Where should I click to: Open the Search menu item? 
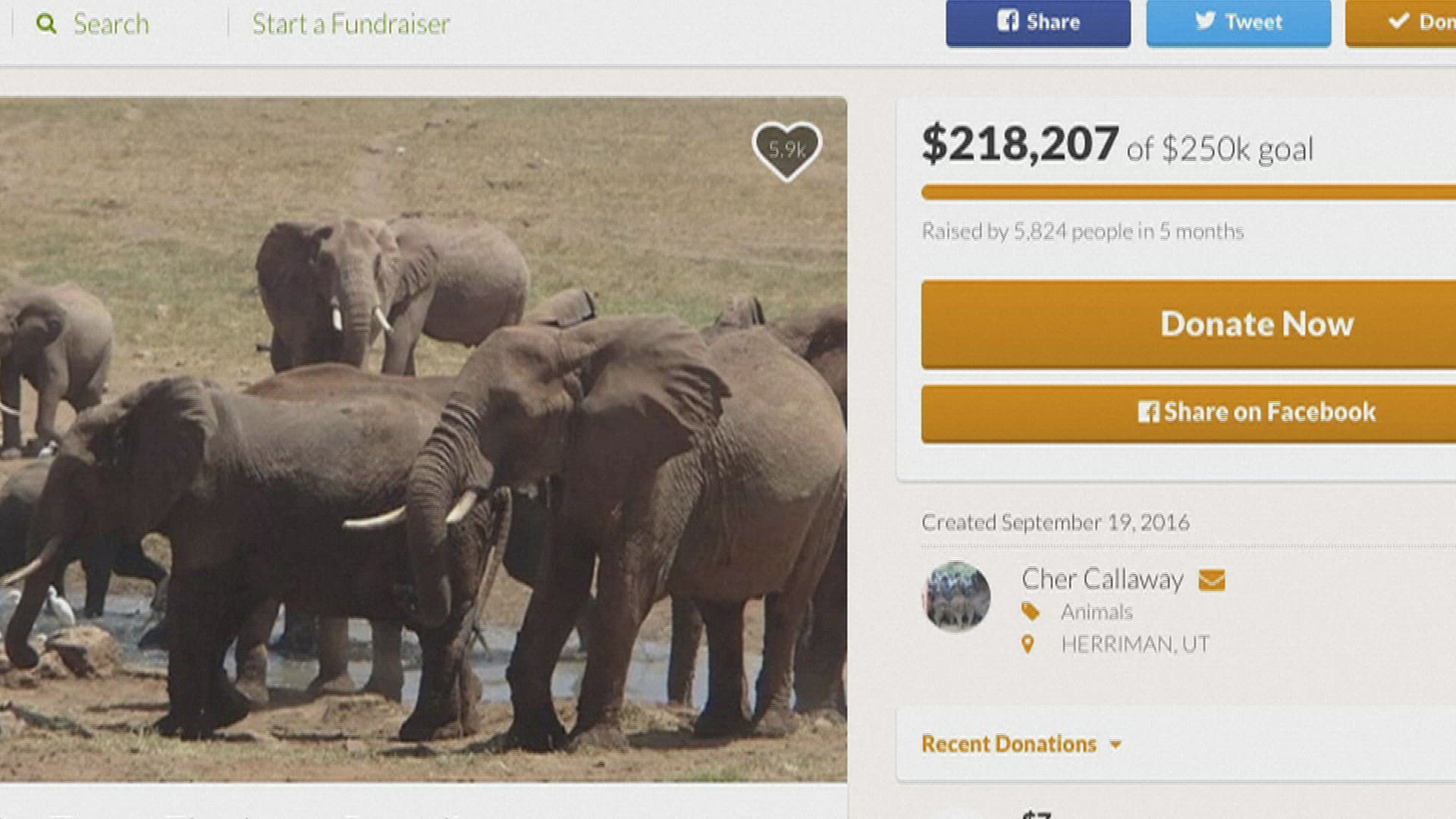111,24
